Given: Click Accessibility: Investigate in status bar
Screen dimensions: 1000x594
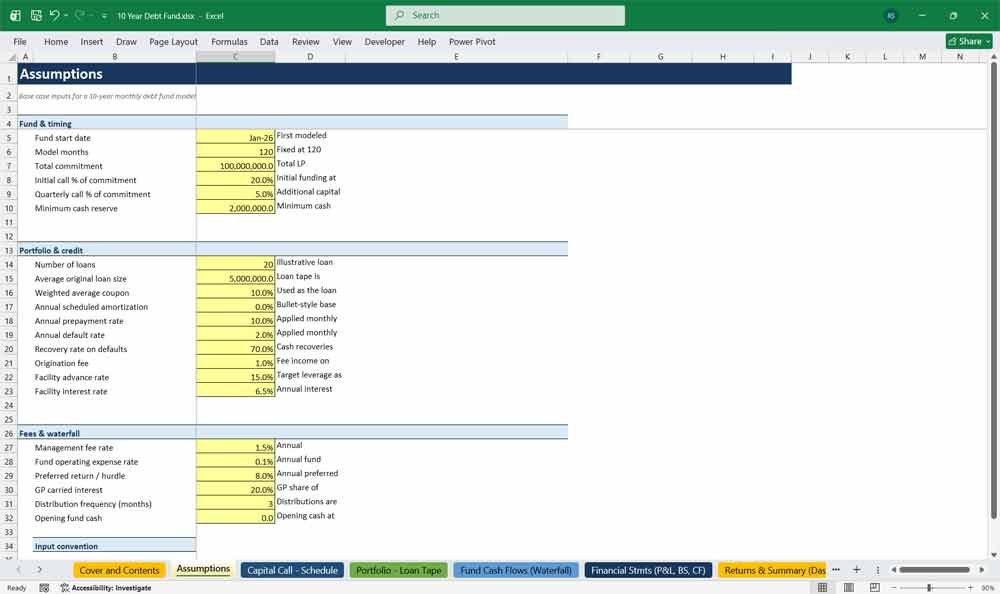Looking at the screenshot, I should (x=106, y=588).
